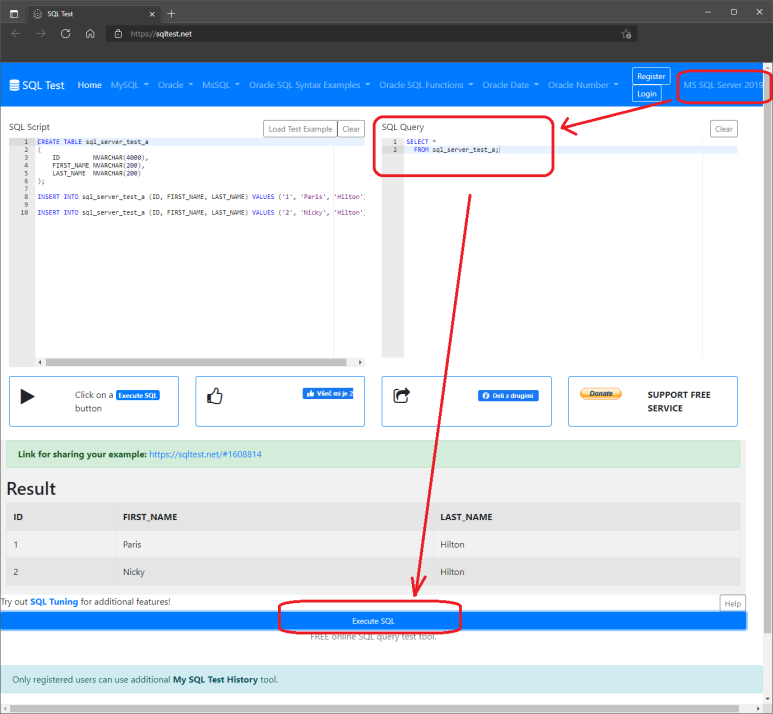The width and height of the screenshot is (773, 714).
Task: Clear the SQL Query editor
Action: pos(724,129)
